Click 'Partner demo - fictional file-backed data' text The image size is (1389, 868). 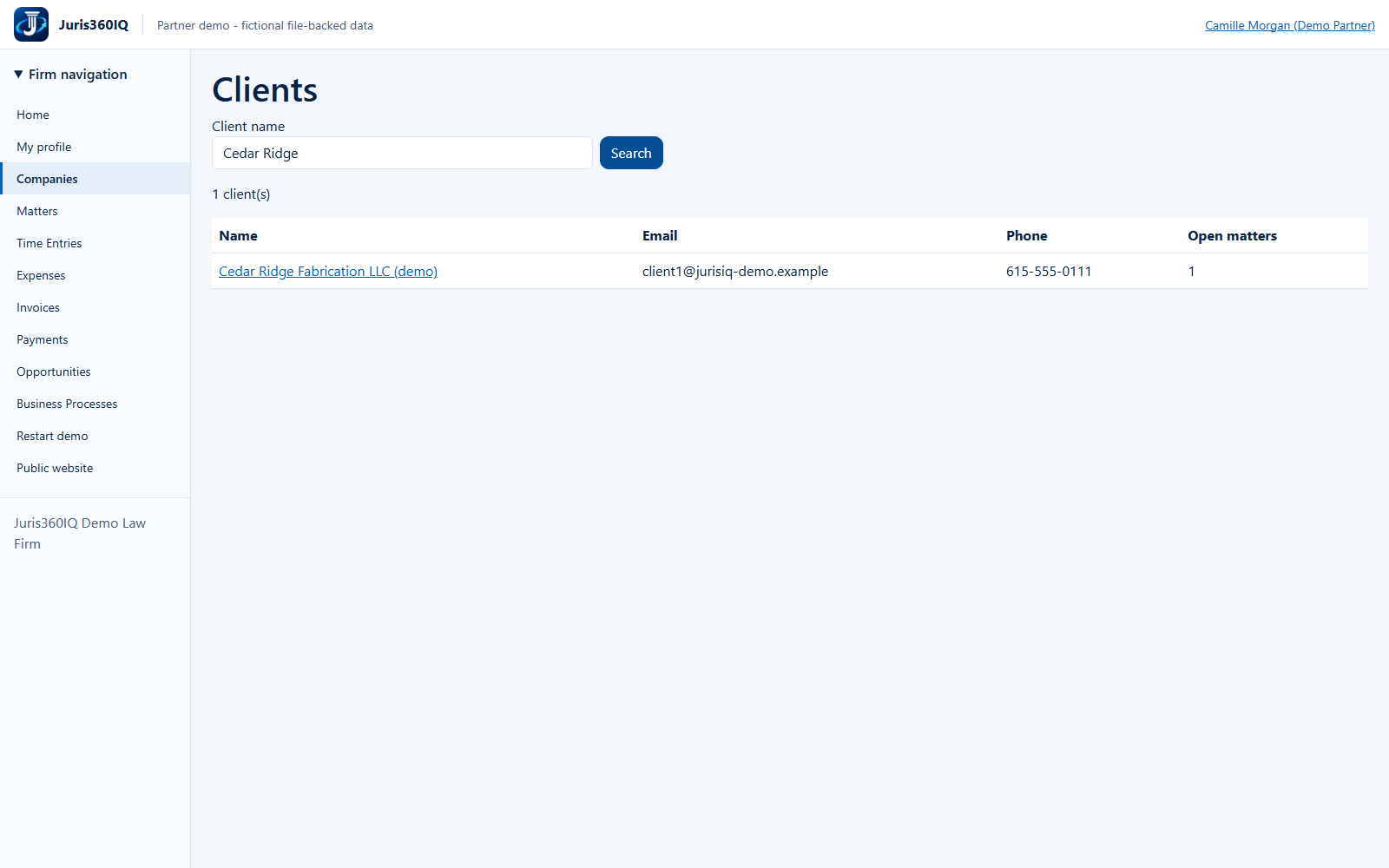point(265,25)
